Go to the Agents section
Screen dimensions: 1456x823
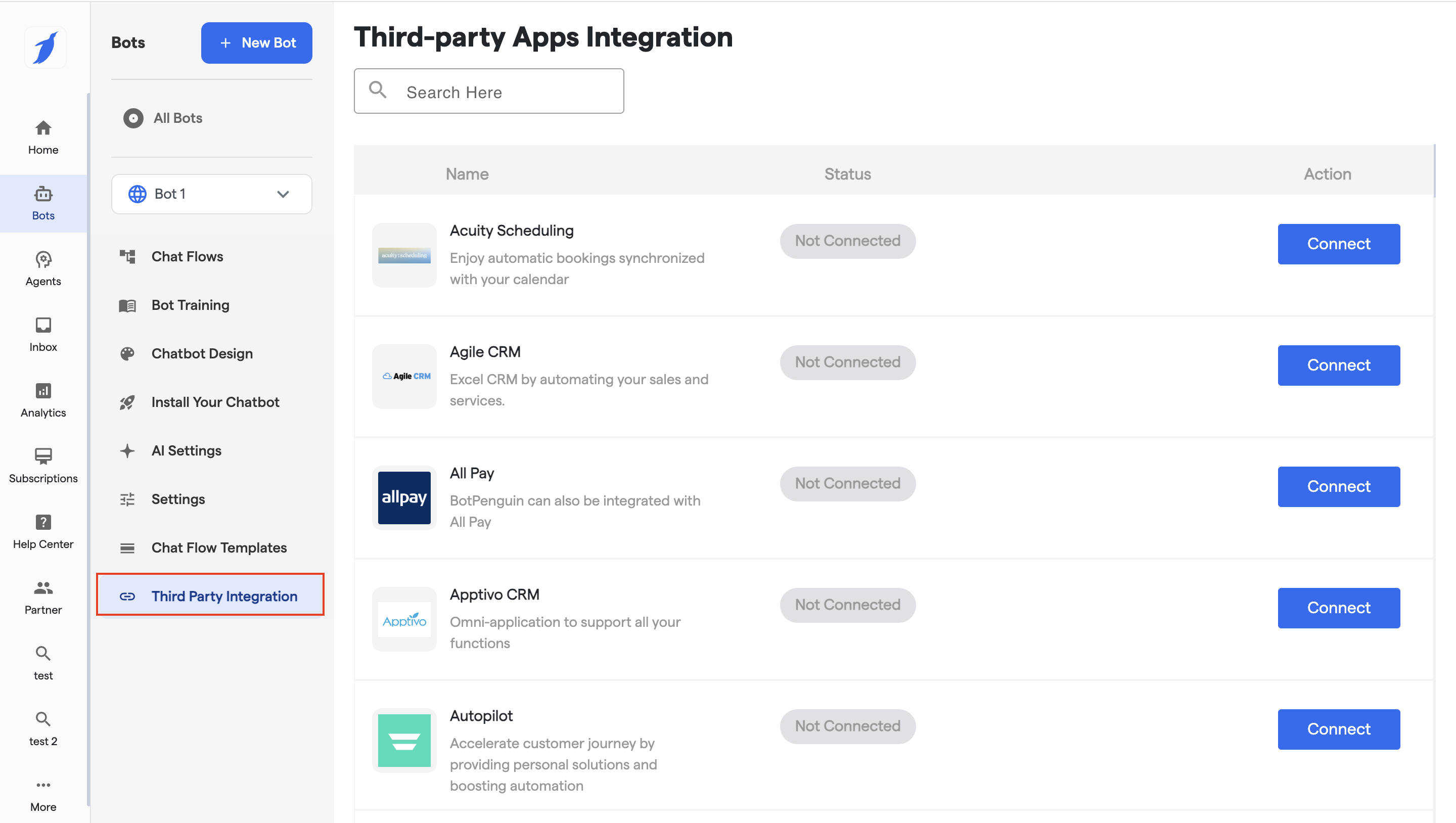(43, 268)
